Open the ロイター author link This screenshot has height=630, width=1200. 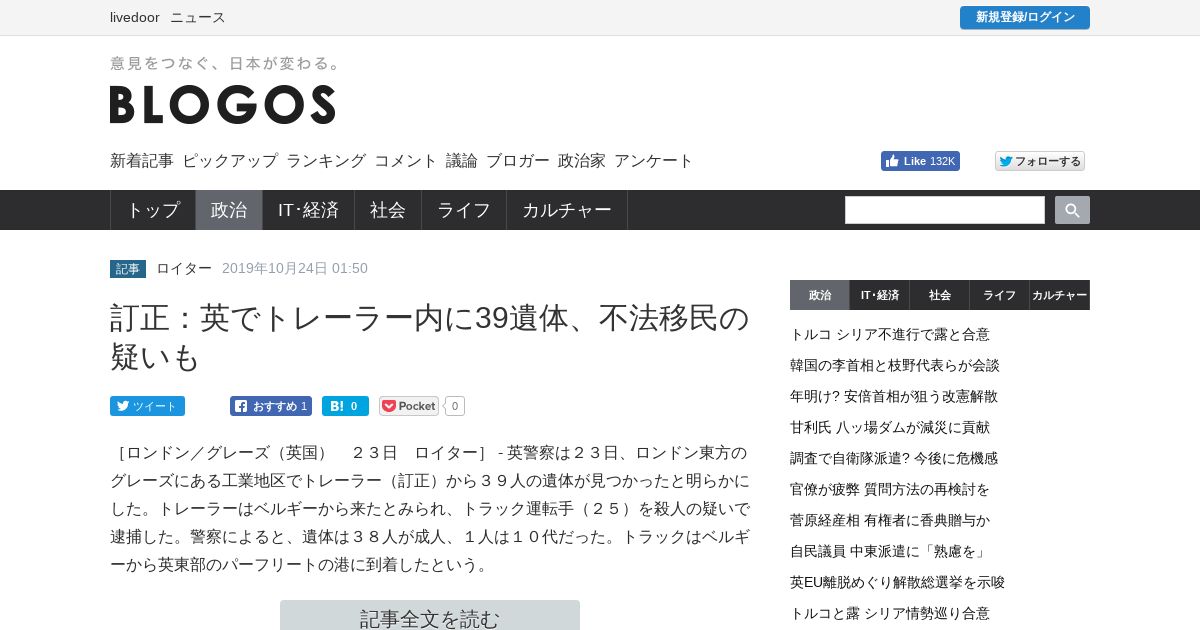click(x=184, y=268)
